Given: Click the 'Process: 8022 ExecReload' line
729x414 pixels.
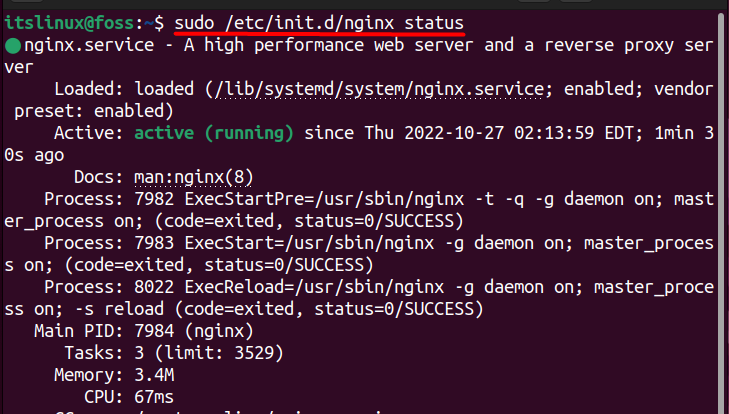Looking at the screenshot, I should [x=379, y=287].
